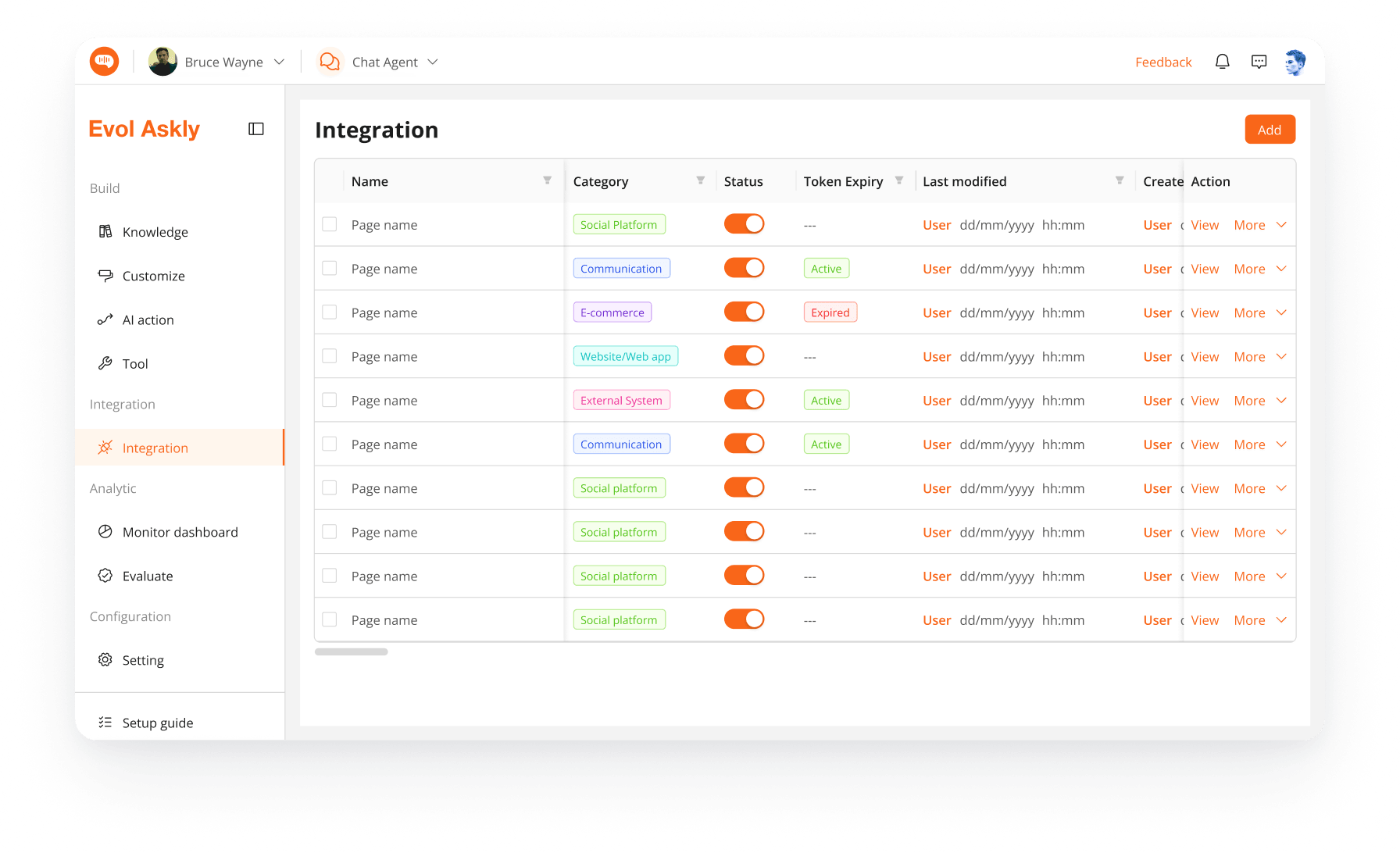
Task: Click the Monitor dashboard pie icon
Action: click(105, 532)
